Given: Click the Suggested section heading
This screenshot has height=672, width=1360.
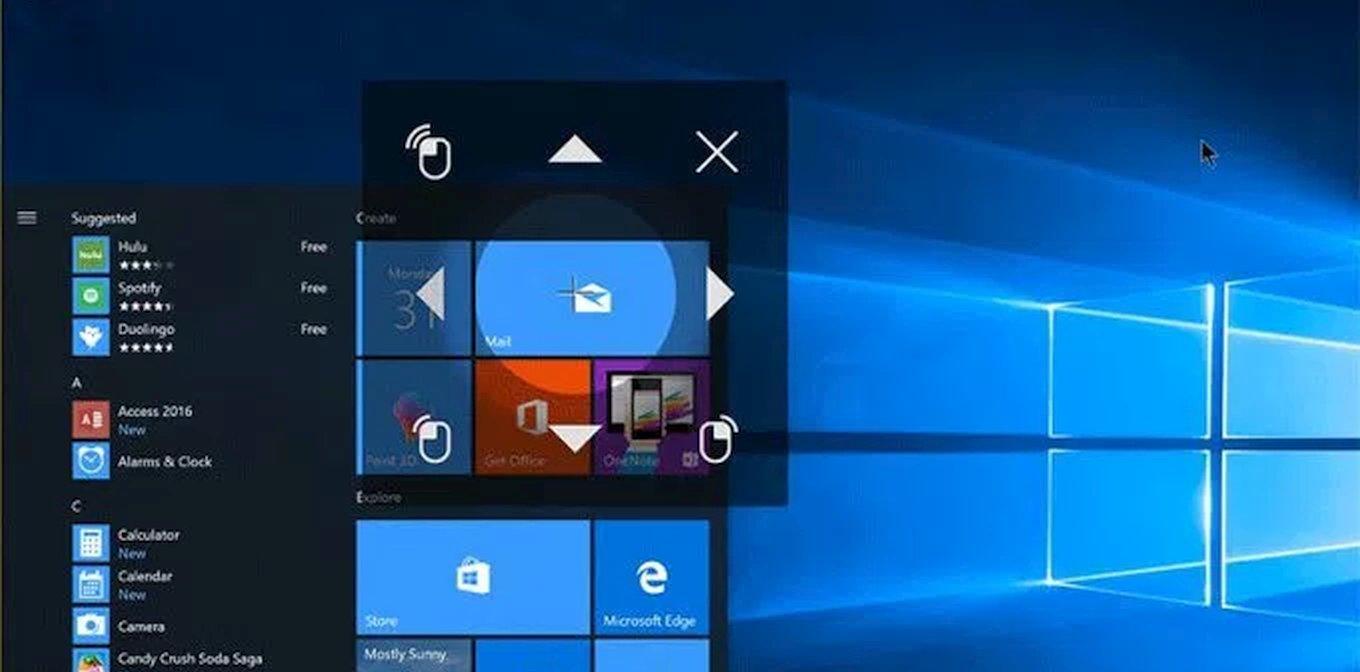Looking at the screenshot, I should (103, 217).
